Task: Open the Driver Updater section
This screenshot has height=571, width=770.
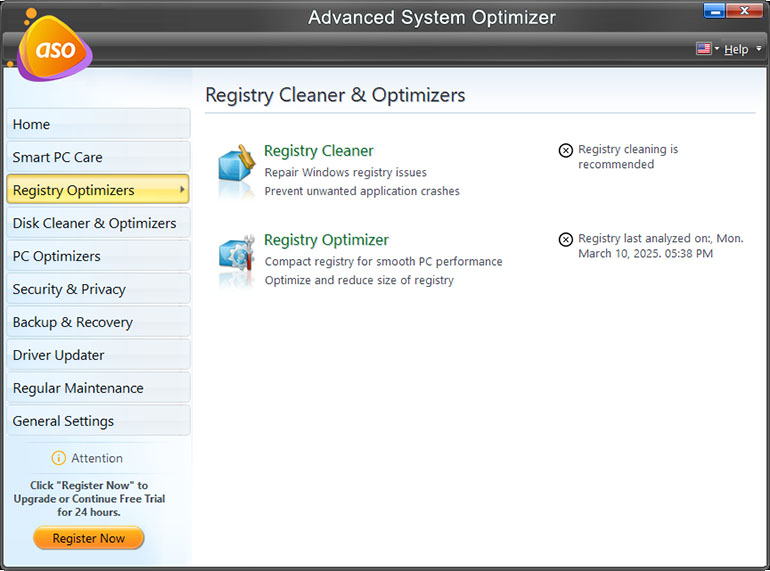Action: click(97, 355)
